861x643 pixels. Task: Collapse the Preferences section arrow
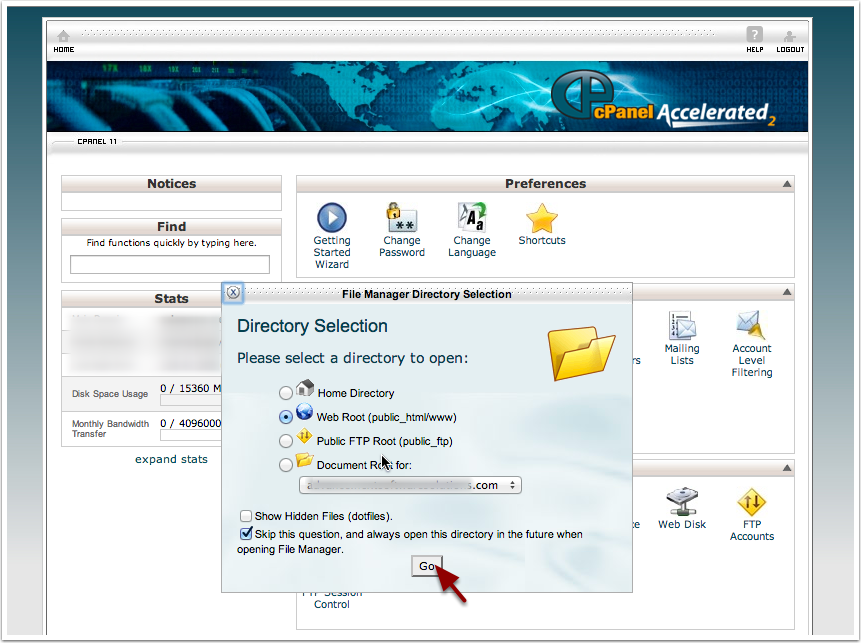[787, 184]
